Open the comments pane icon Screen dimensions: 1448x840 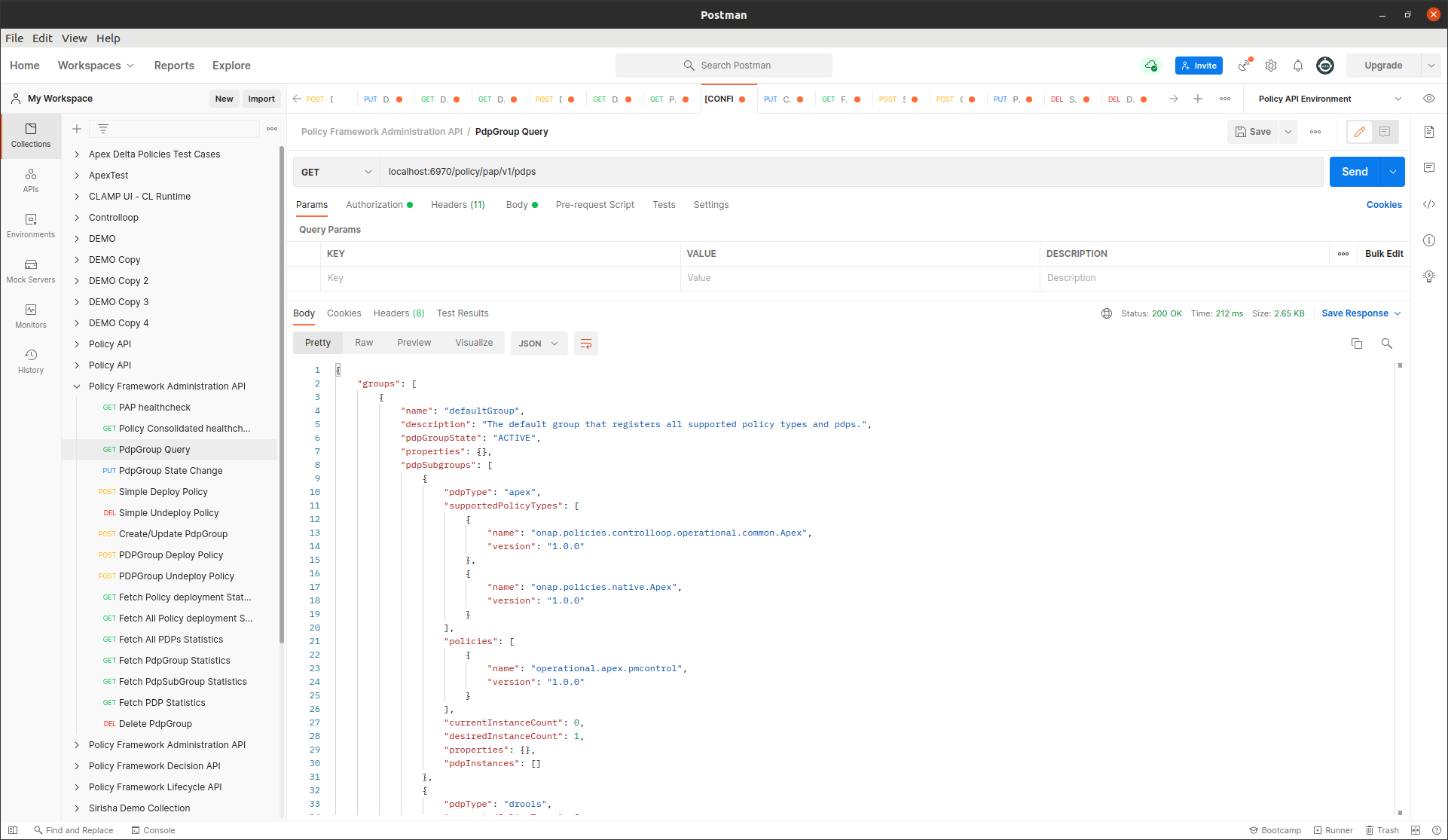(x=1429, y=168)
